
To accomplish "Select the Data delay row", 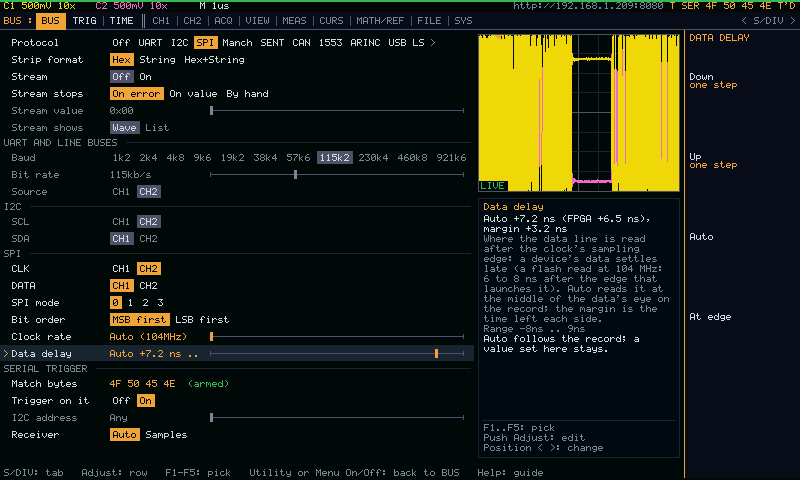I will pyautogui.click(x=237, y=353).
